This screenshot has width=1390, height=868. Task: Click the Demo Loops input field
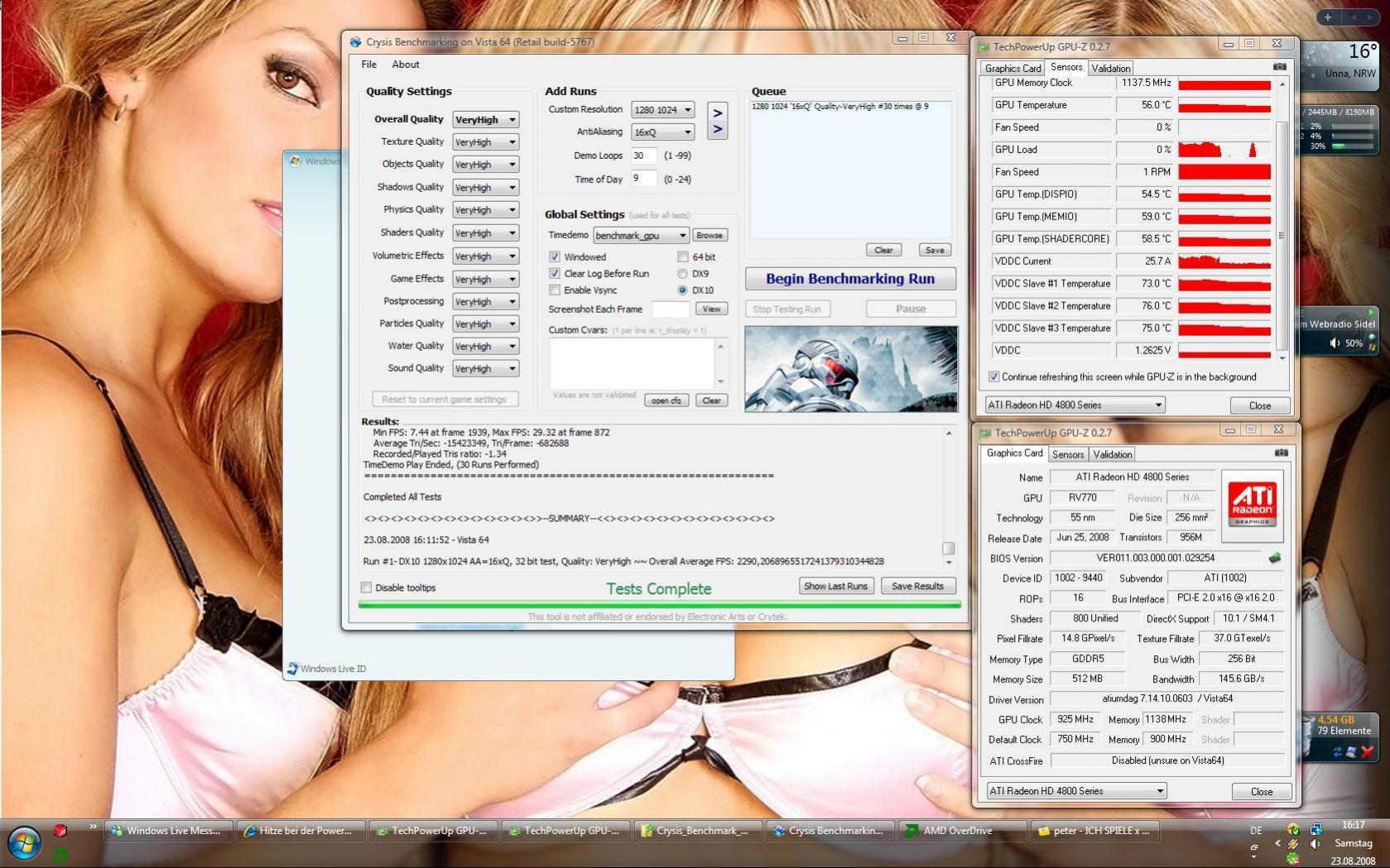coord(643,156)
